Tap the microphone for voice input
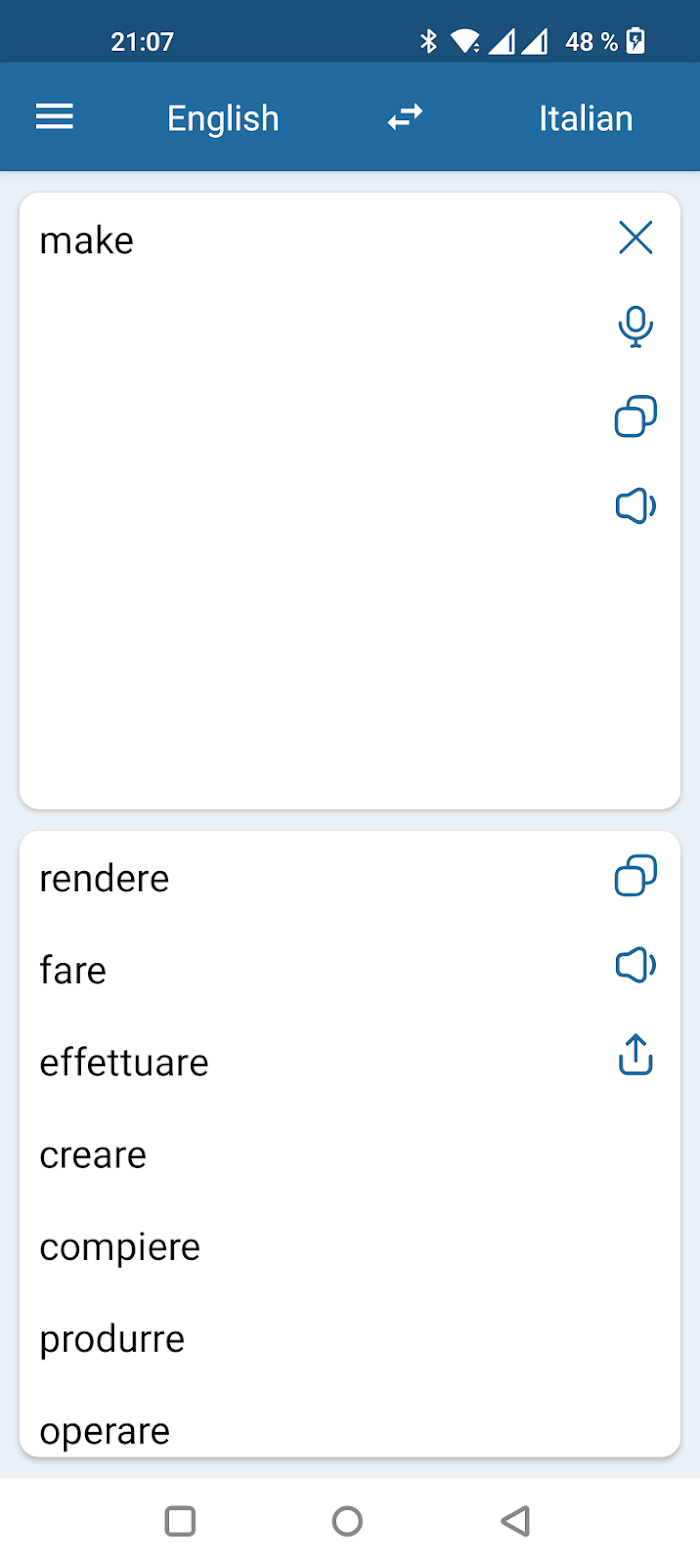700x1564 pixels. (636, 327)
